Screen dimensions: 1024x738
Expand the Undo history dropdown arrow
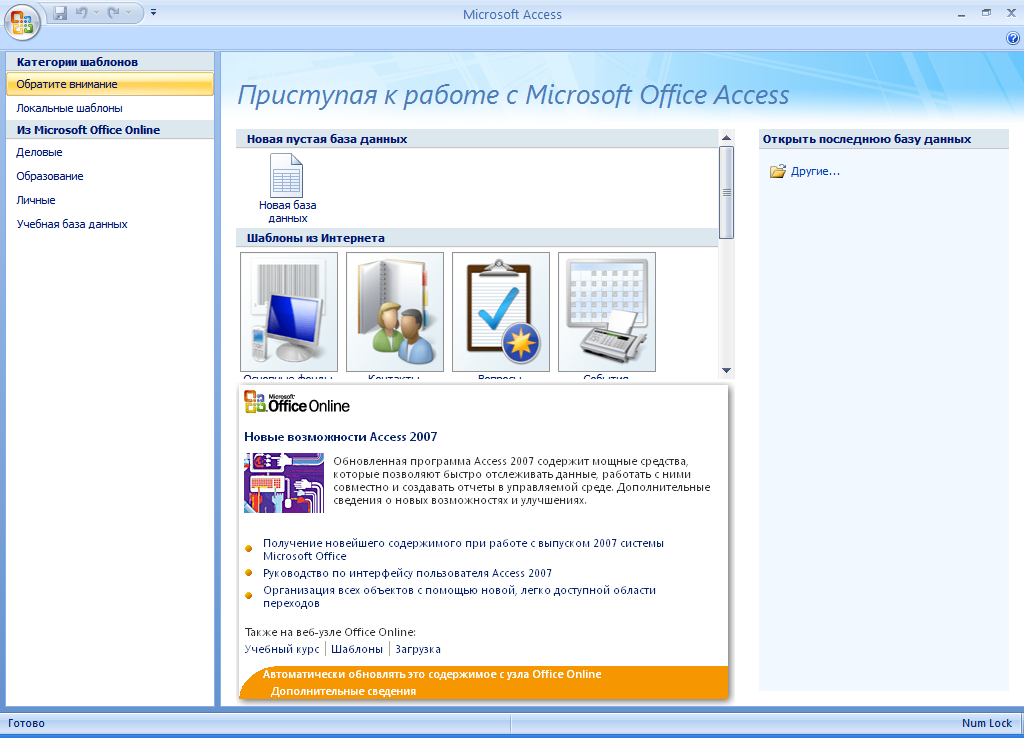(96, 13)
